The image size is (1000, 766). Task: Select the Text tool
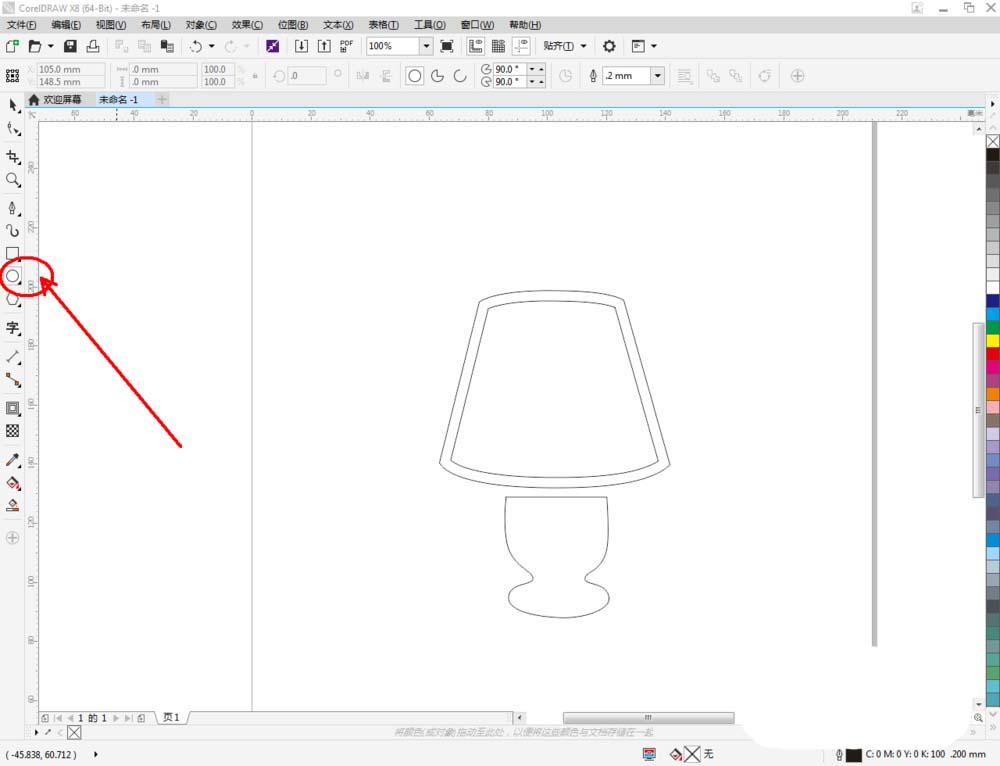13,328
